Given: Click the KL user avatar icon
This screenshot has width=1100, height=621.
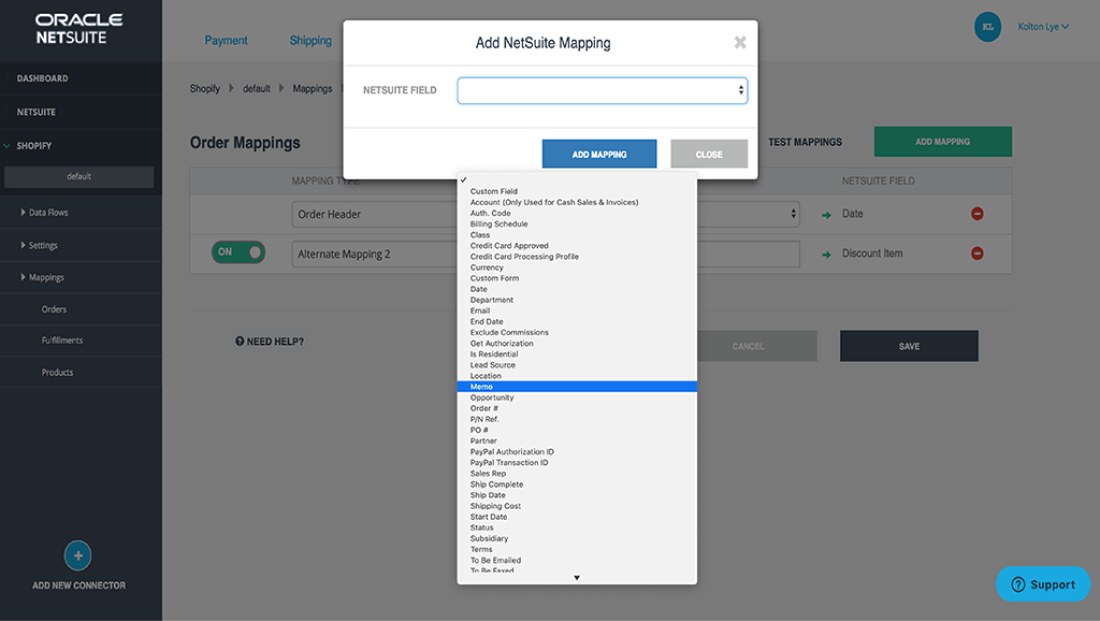Looking at the screenshot, I should click(x=988, y=27).
